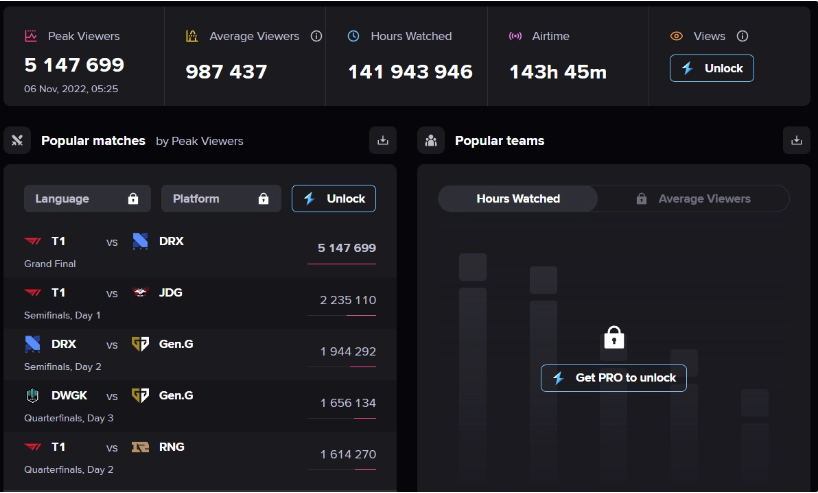The width and height of the screenshot is (818, 493).
Task: Select the T1 vs JDG semifinals row
Action: (200, 303)
